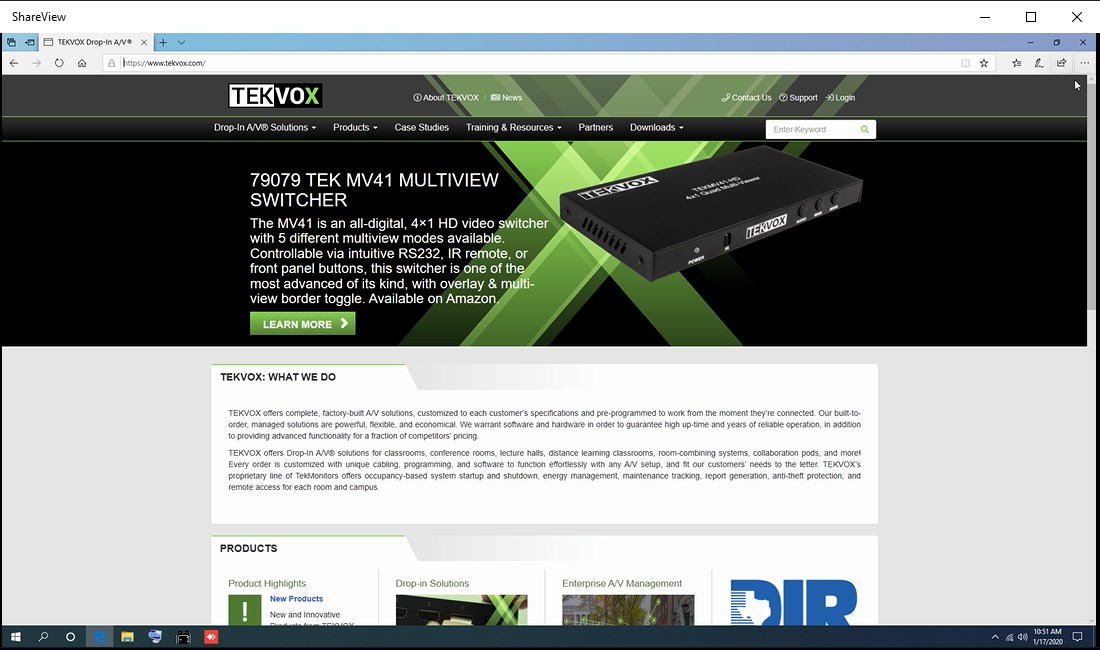Click the TEKVOX logo
This screenshot has height=650, width=1100.
point(275,95)
